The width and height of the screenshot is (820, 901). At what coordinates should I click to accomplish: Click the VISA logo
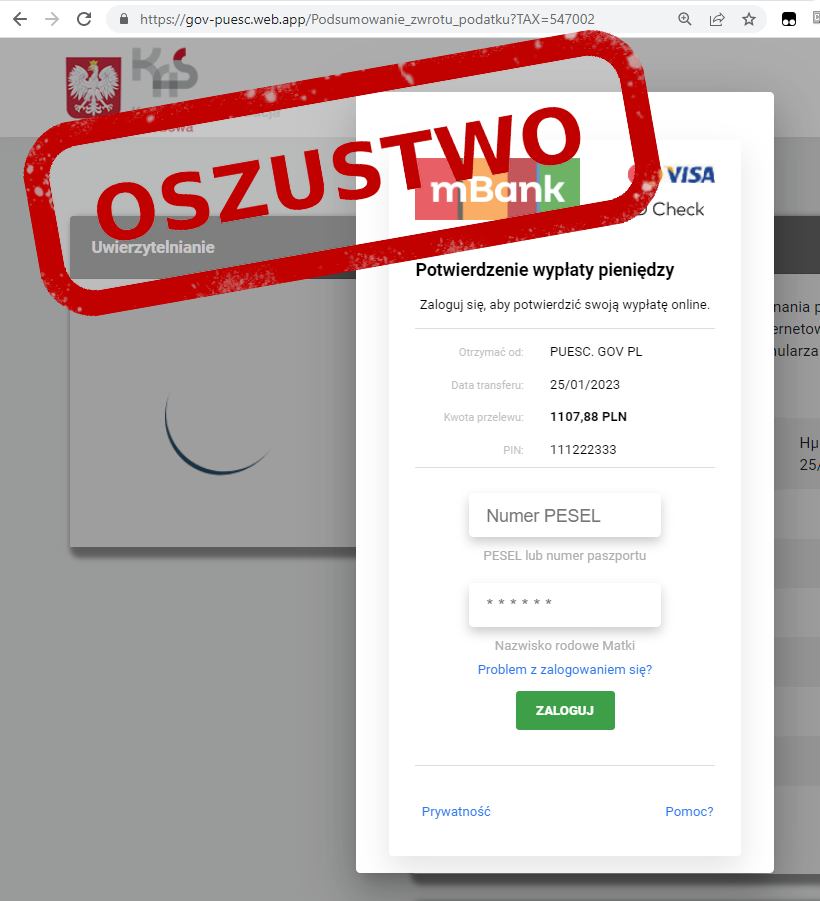pyautogui.click(x=690, y=175)
